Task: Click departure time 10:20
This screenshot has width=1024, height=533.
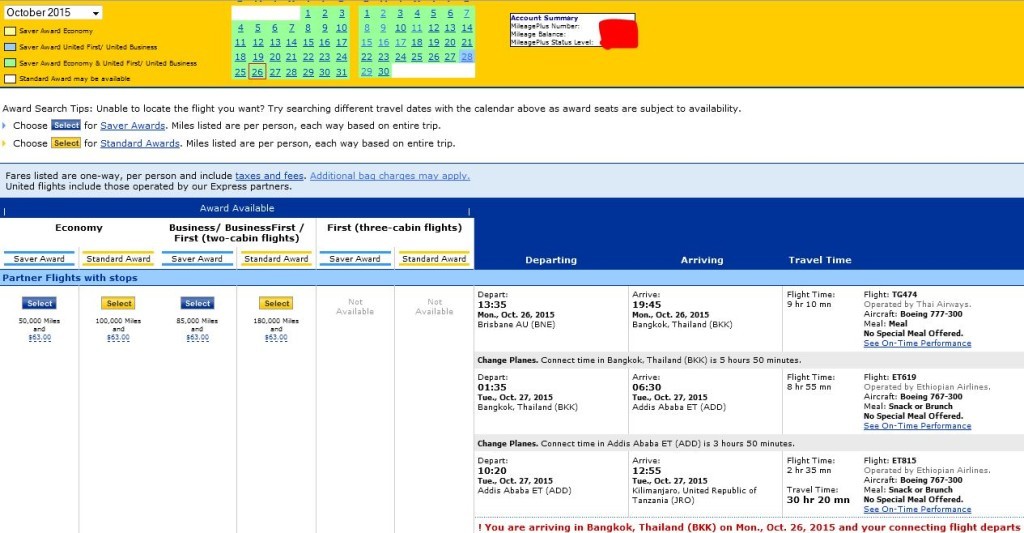Action: 492,471
